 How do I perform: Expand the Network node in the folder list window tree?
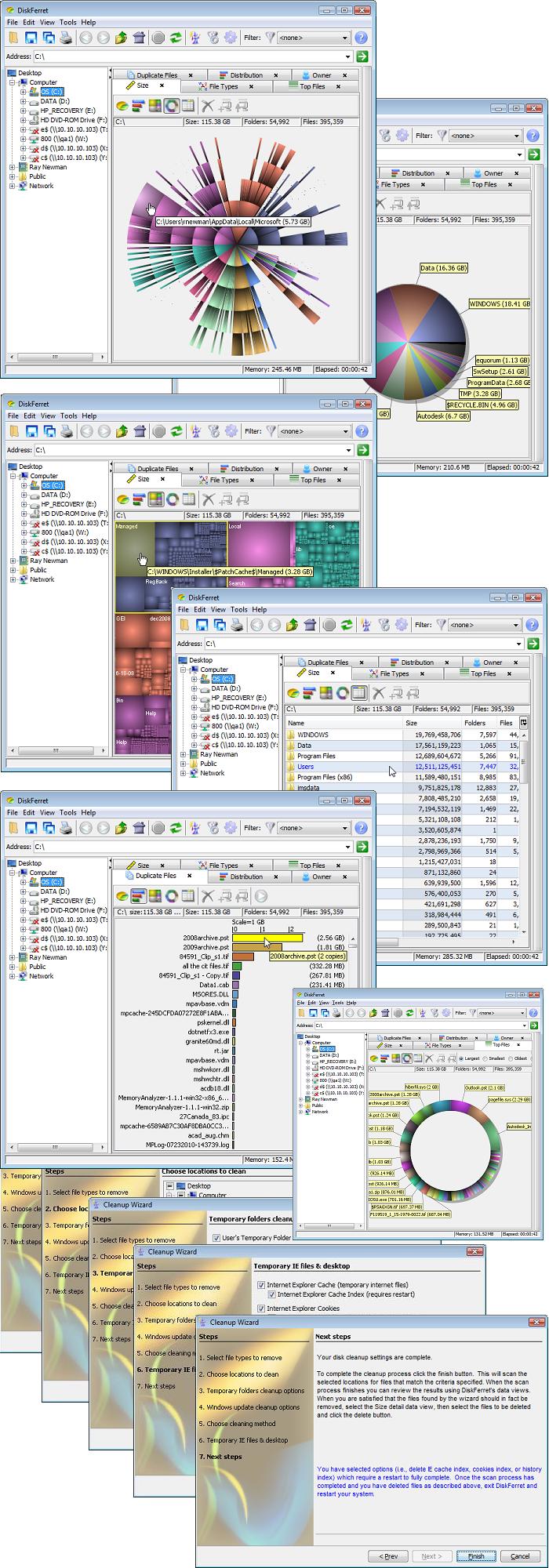tap(184, 773)
